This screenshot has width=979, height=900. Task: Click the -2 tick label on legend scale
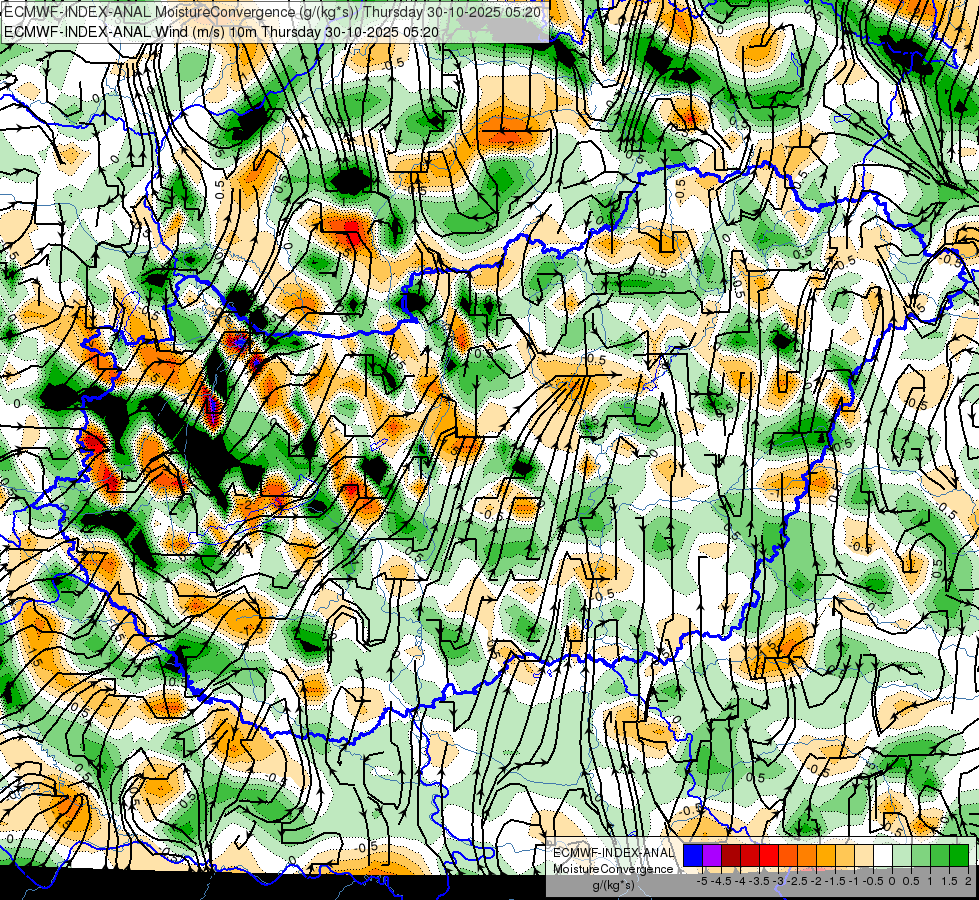[817, 881]
